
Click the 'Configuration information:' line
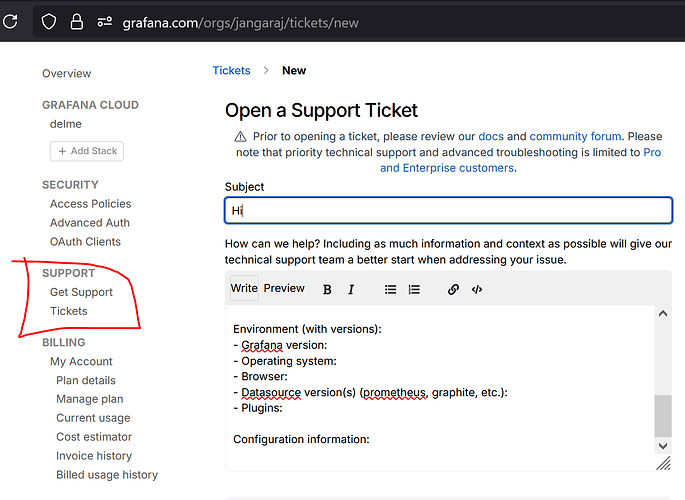tap(301, 439)
